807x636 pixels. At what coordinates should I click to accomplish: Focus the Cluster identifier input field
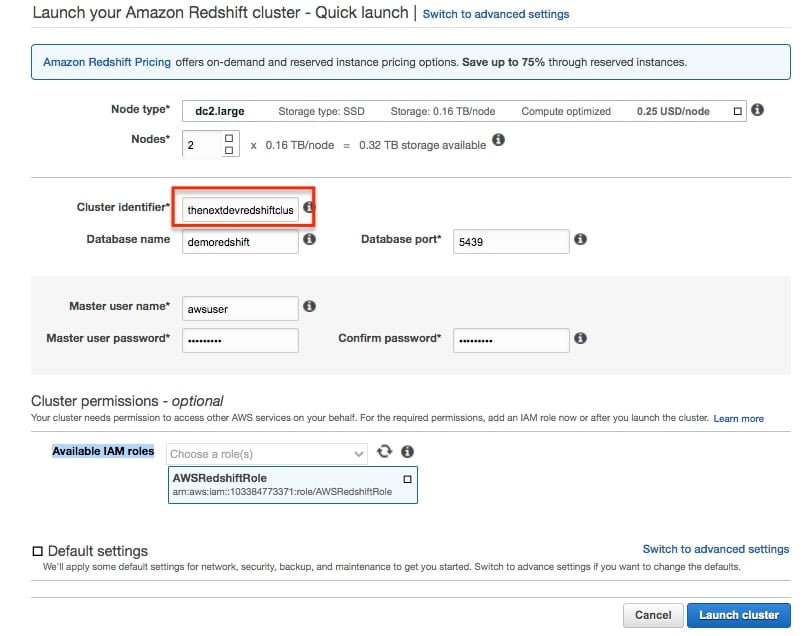pos(240,210)
